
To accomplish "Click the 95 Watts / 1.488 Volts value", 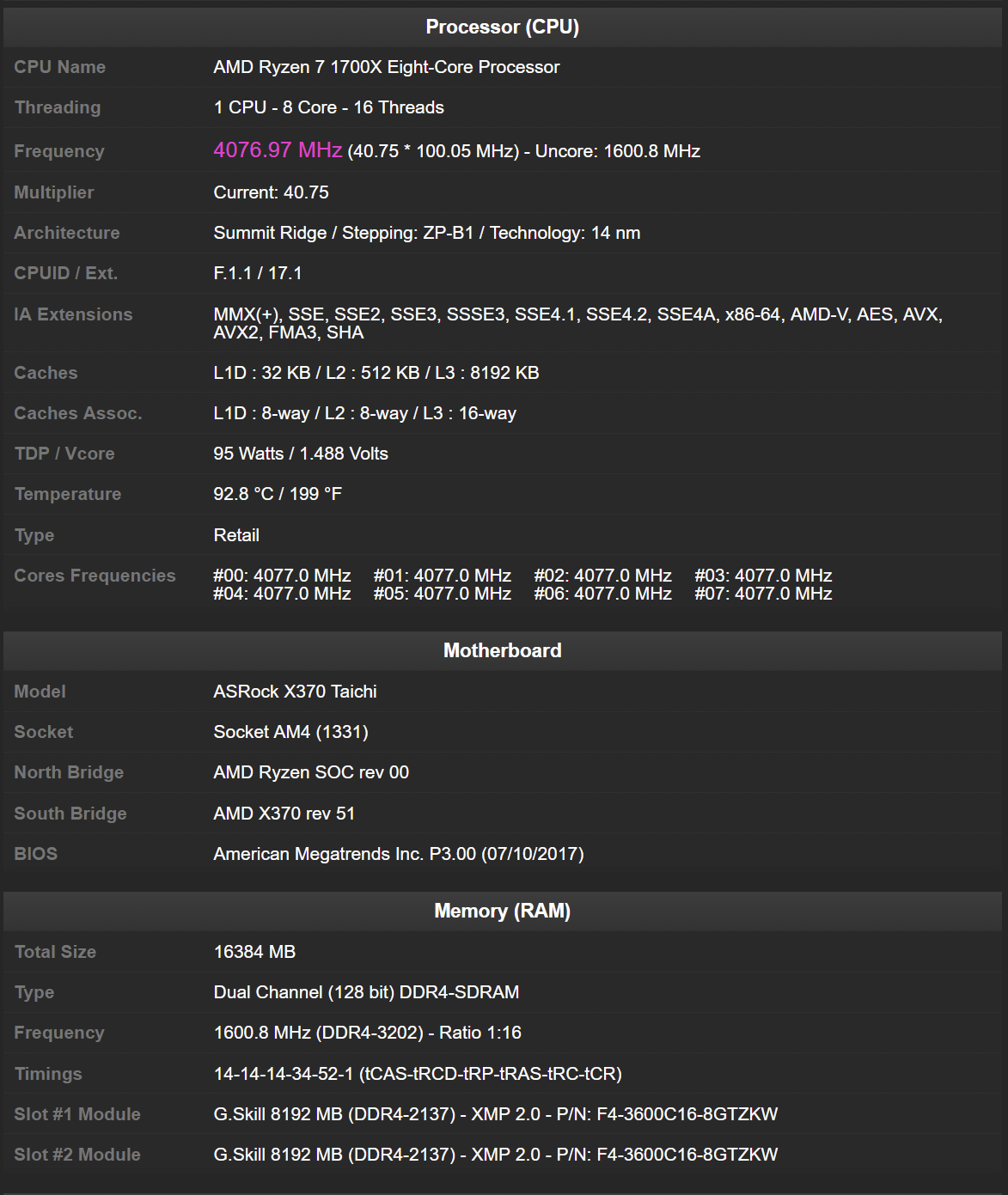I will (x=301, y=454).
